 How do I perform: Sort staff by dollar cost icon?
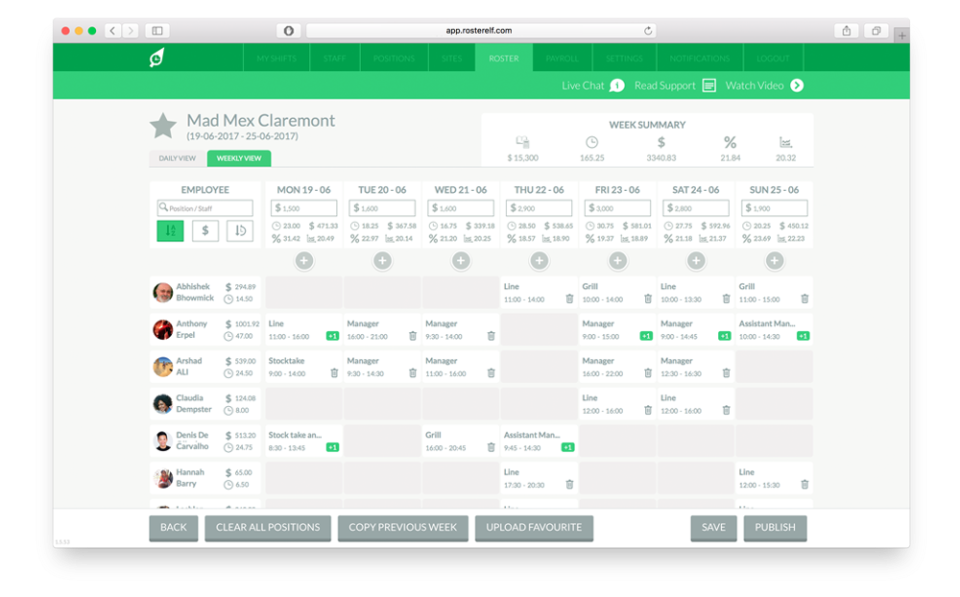click(x=205, y=230)
